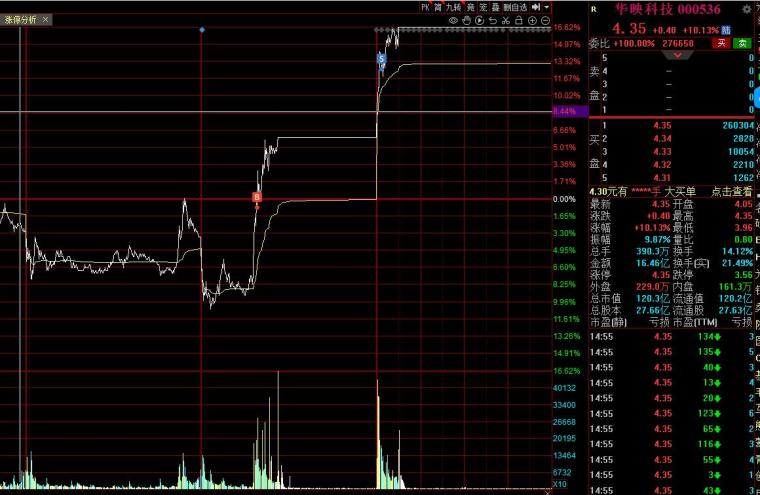Click the red 买 buy button
This screenshot has height=495, width=760.
[721, 43]
